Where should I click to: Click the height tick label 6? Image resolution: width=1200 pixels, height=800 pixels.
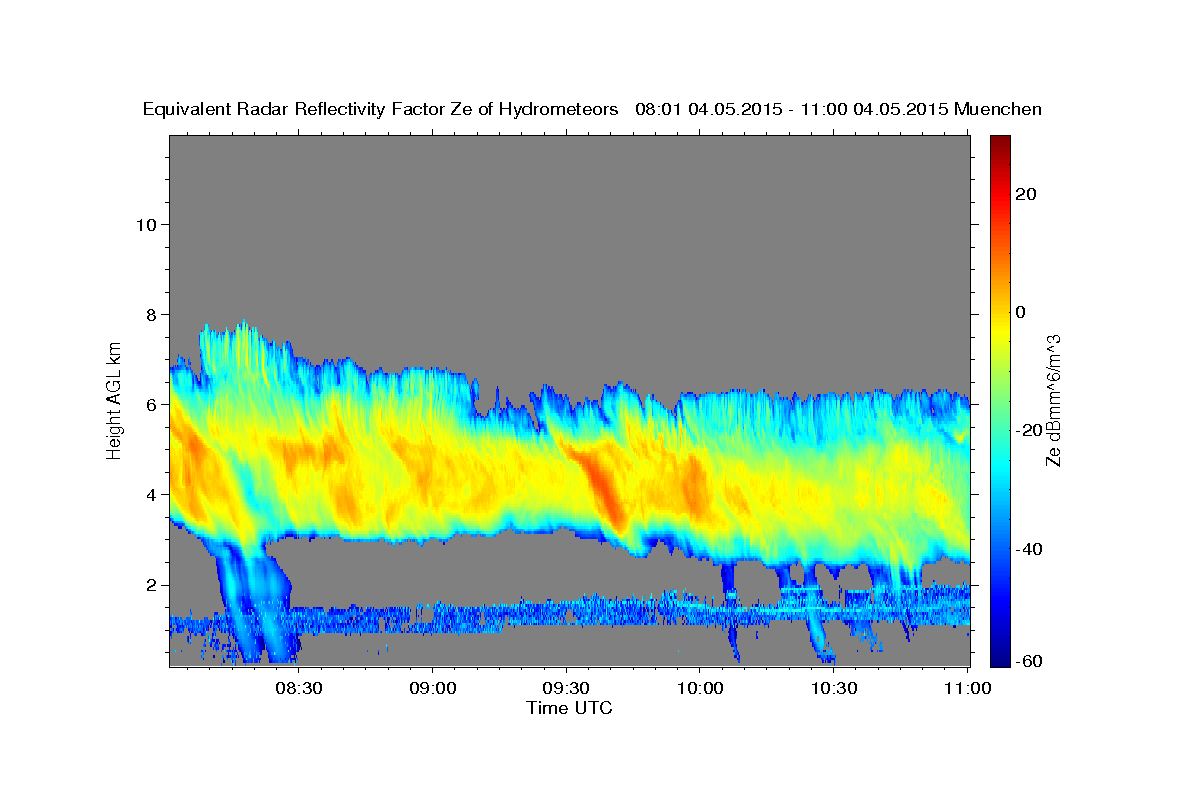[x=151, y=404]
